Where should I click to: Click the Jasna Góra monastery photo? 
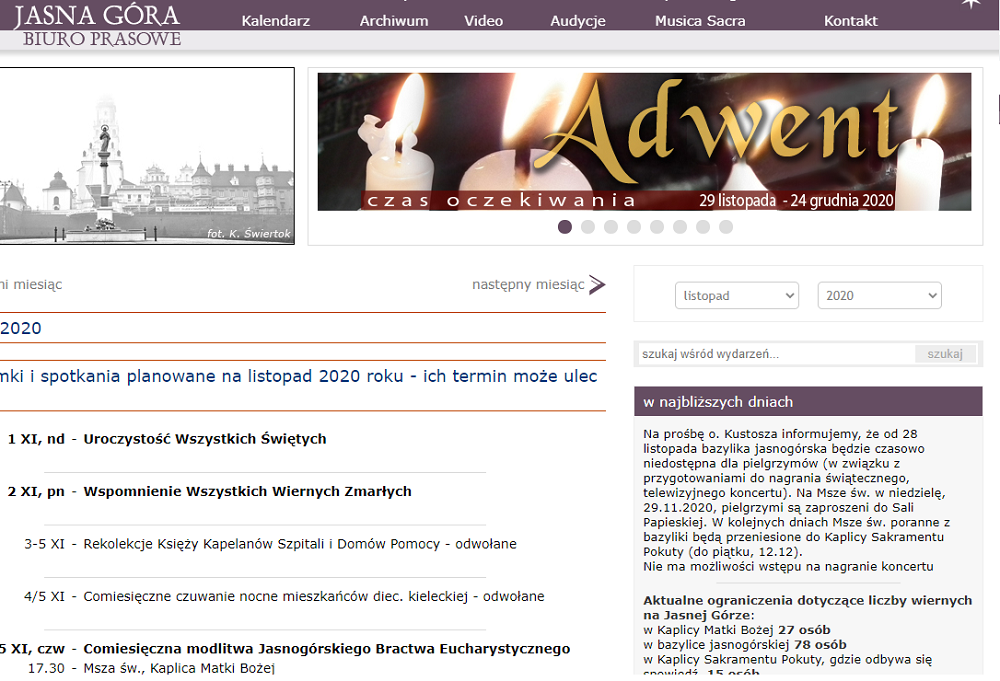(x=146, y=156)
